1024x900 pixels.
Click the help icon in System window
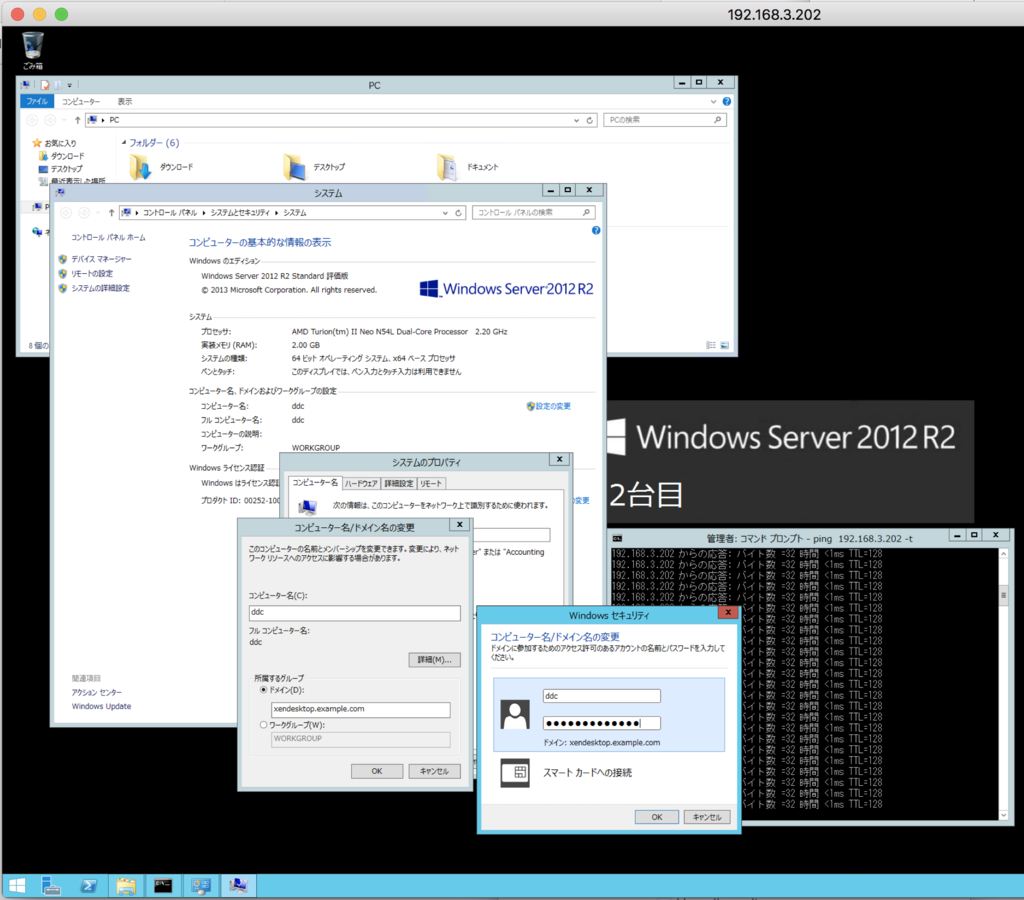tap(596, 231)
